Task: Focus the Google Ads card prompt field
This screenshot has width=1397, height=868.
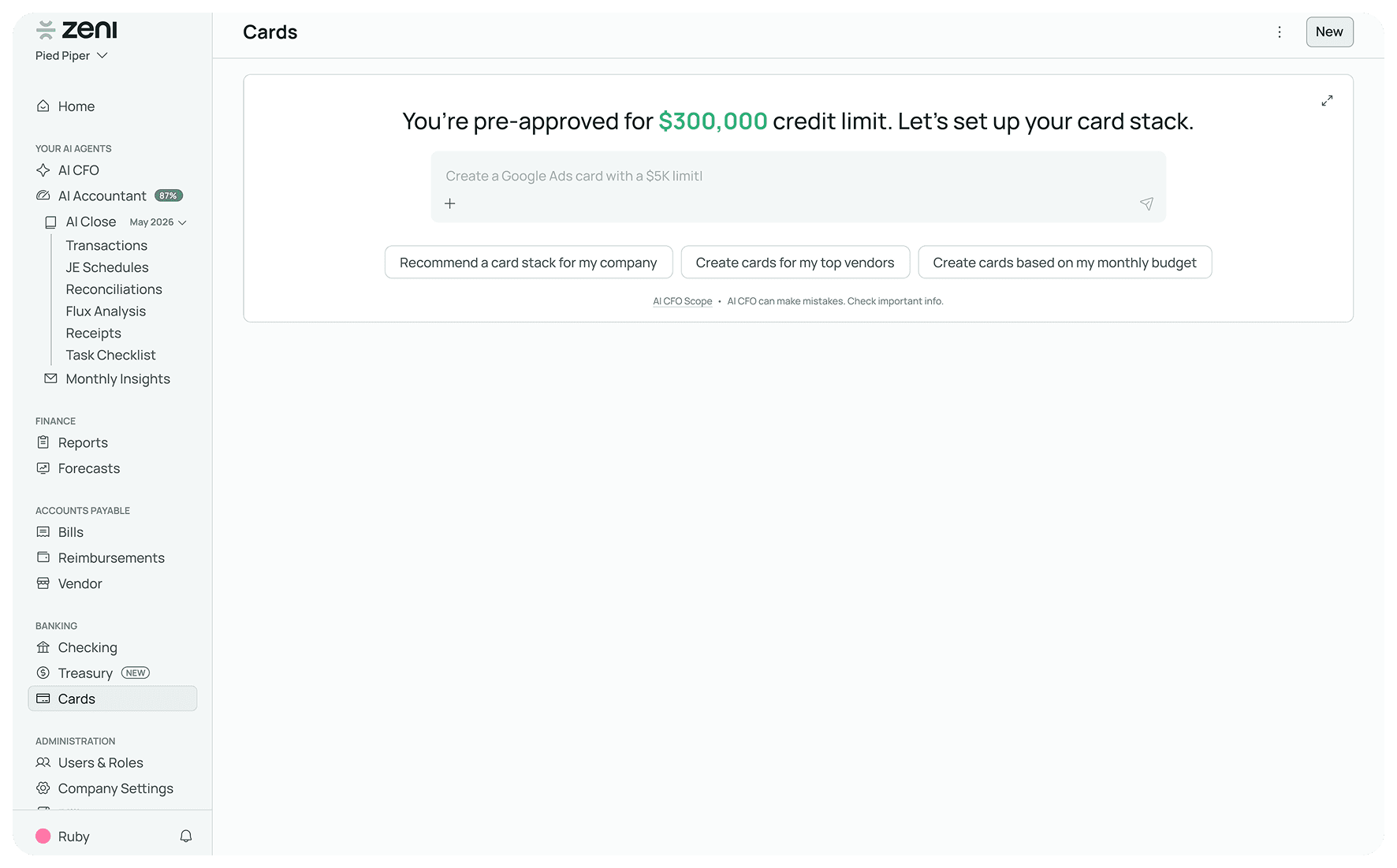Action: 798,177
